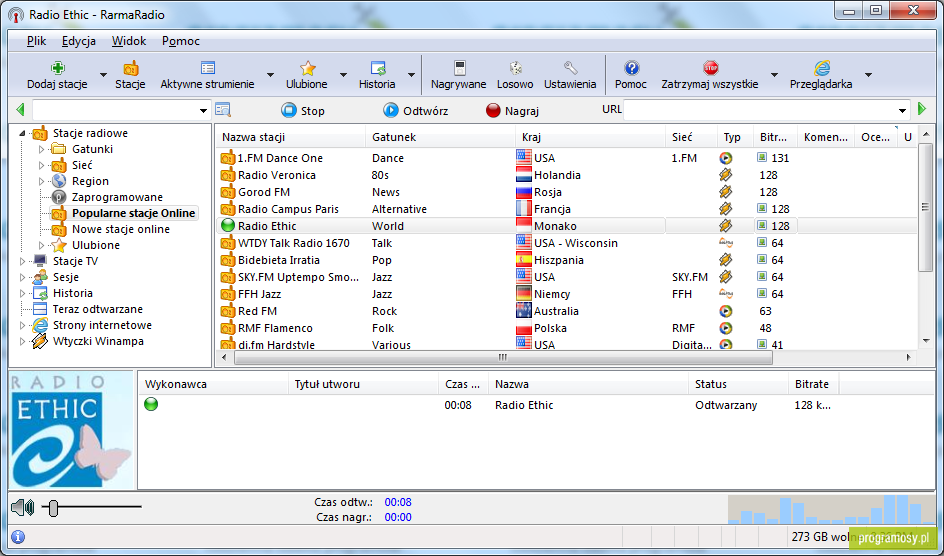Select SKY.FM Uptempo Smooth Jazz row
Screen dimensions: 944x556
(x=567, y=277)
